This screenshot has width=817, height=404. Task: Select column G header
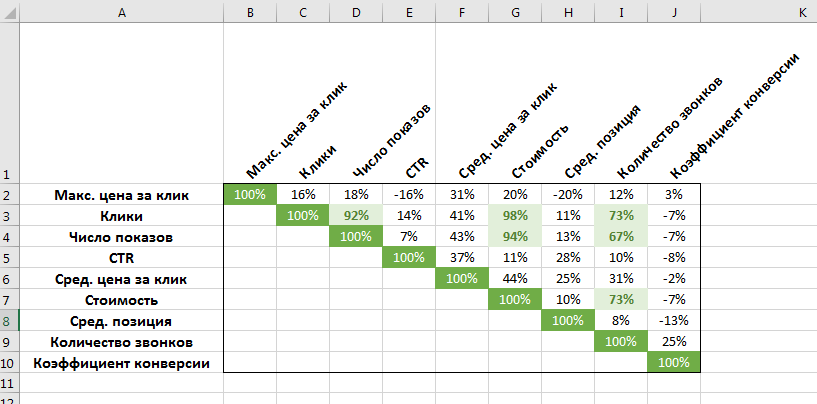tap(515, 13)
